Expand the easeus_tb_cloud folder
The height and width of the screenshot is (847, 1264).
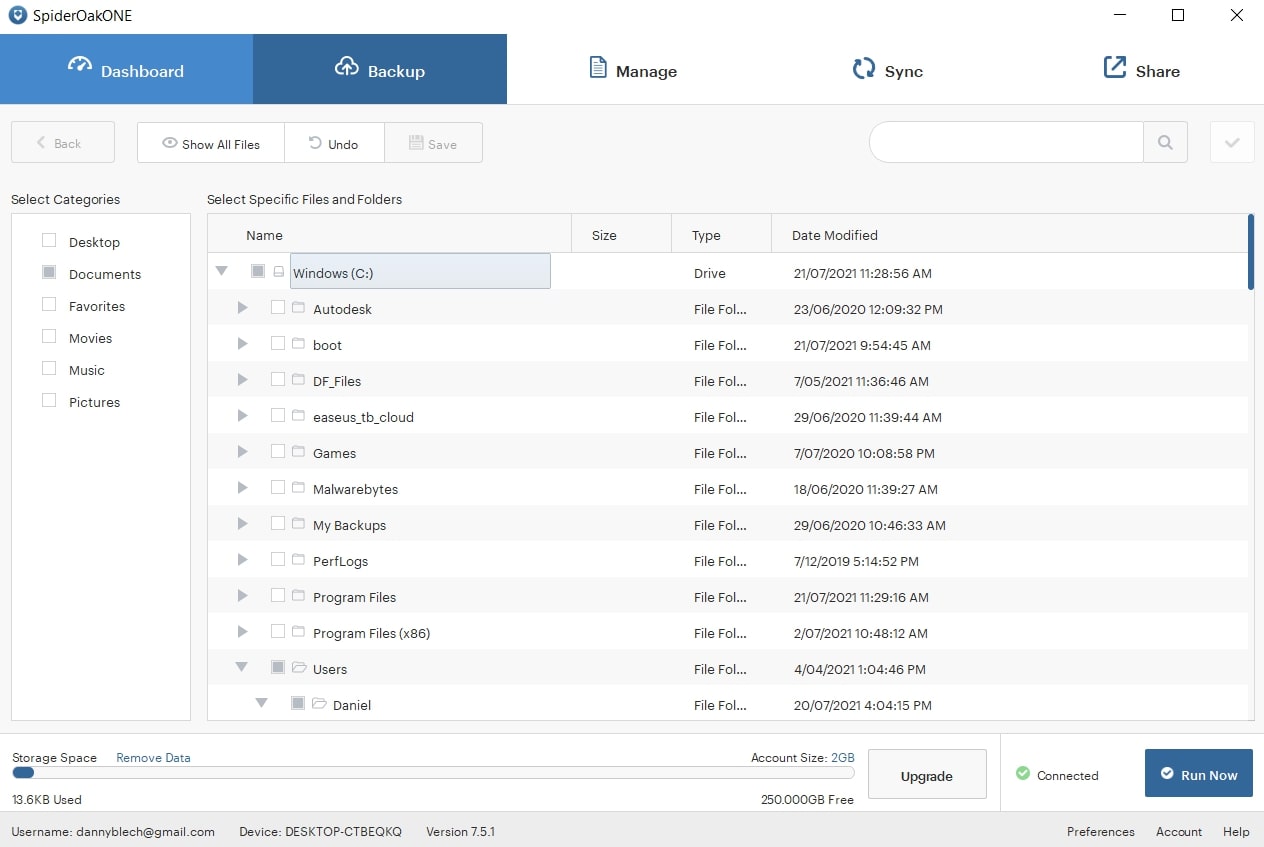(242, 416)
